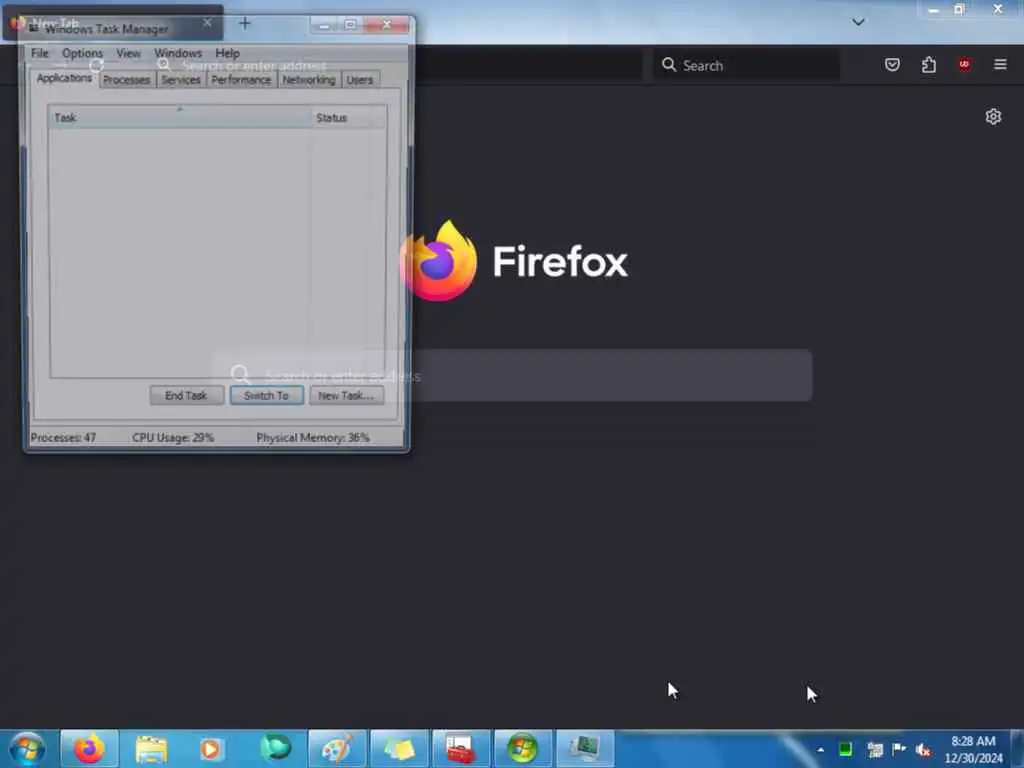Click the network tray icon
The width and height of the screenshot is (1024, 768).
coord(875,749)
